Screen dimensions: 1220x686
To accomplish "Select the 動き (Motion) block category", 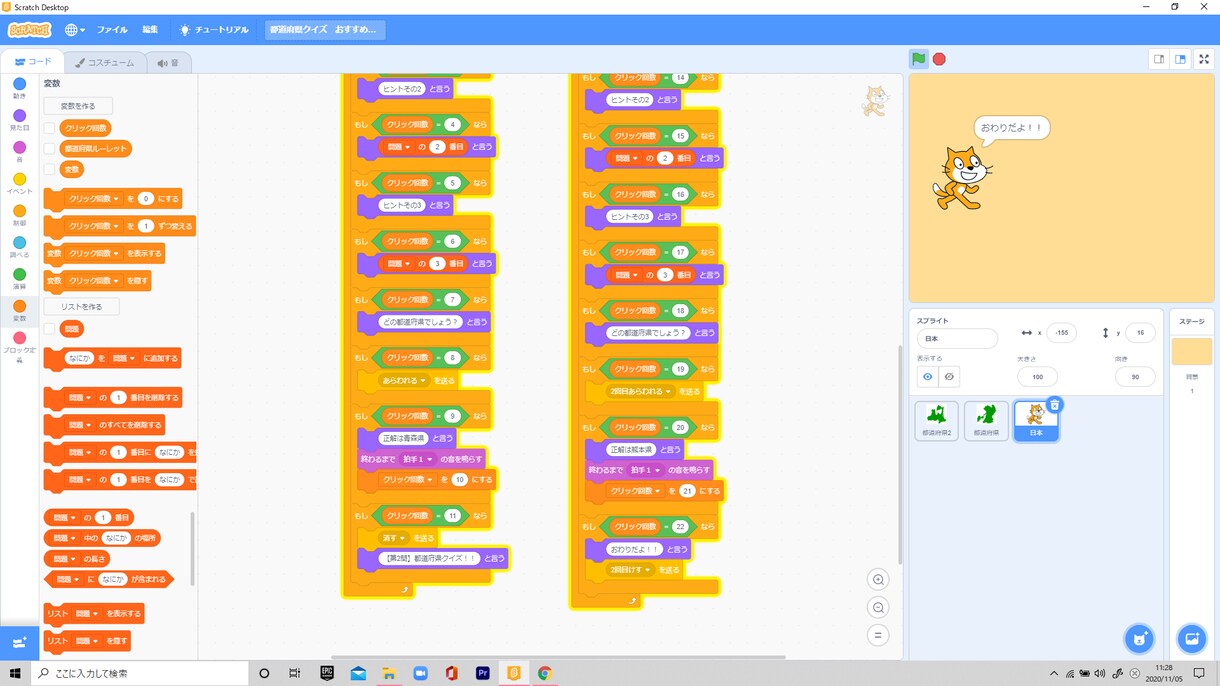I will pyautogui.click(x=19, y=88).
